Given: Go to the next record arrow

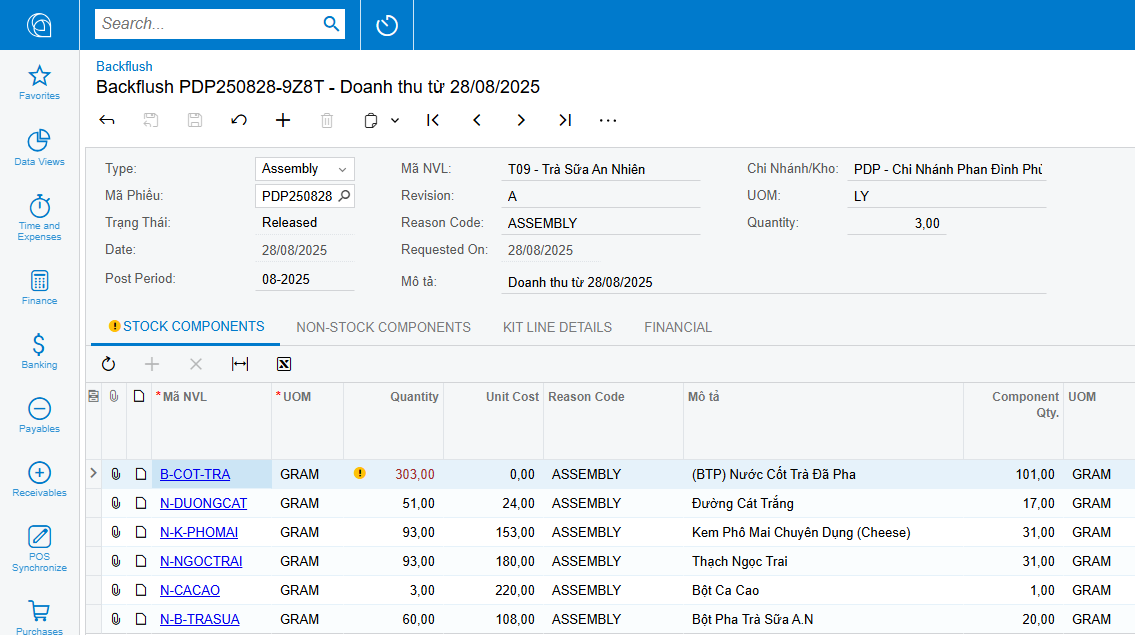Looking at the screenshot, I should (520, 120).
